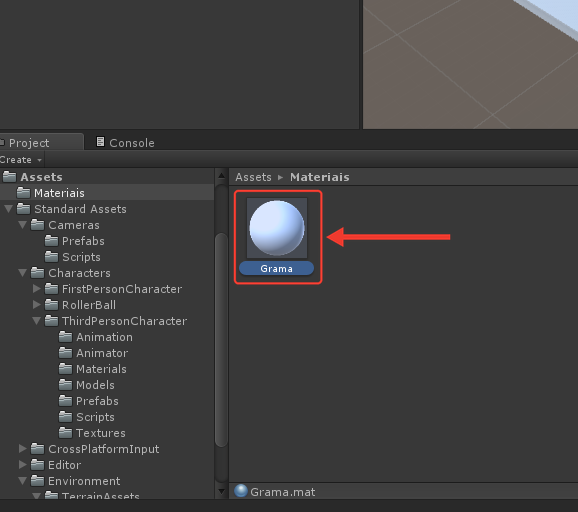Click the Models folder icon

click(x=65, y=384)
